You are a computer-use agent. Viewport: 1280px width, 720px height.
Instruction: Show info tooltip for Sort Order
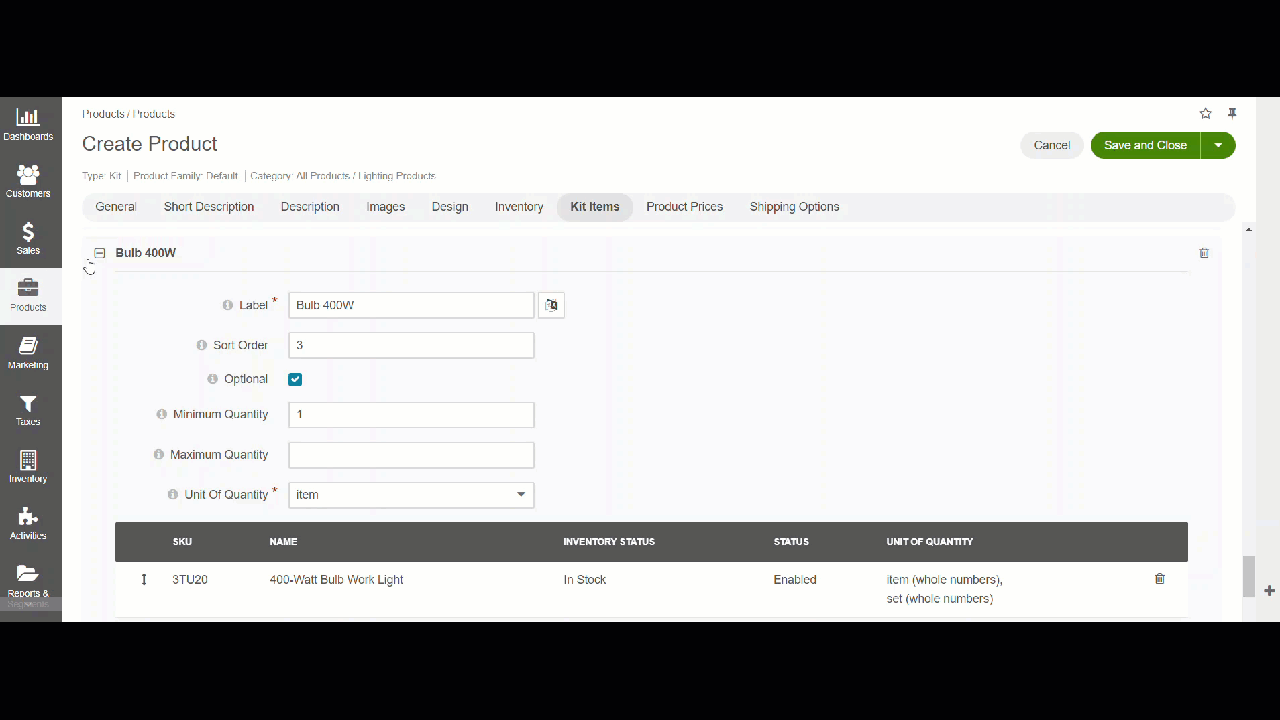pyautogui.click(x=202, y=345)
